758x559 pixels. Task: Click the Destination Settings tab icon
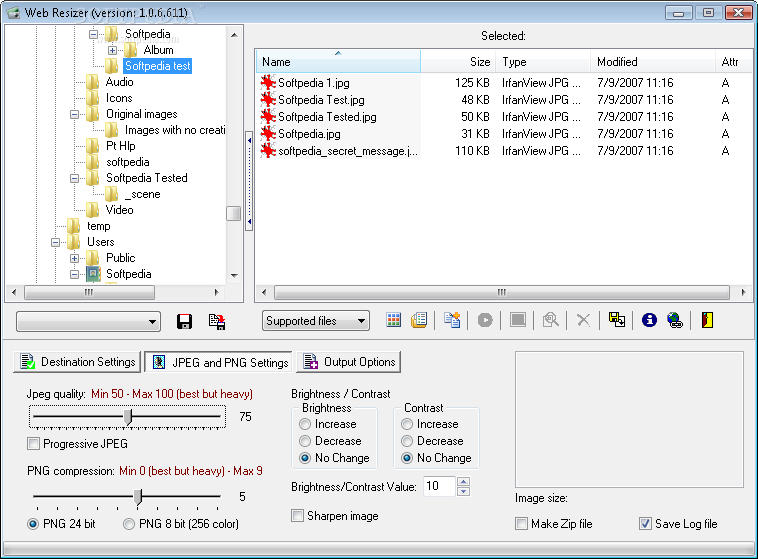click(28, 362)
